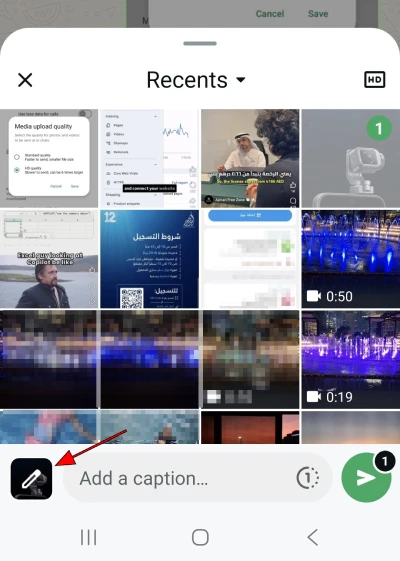The width and height of the screenshot is (400, 561).
Task: Select the 0:50 fountain video
Action: point(351,259)
